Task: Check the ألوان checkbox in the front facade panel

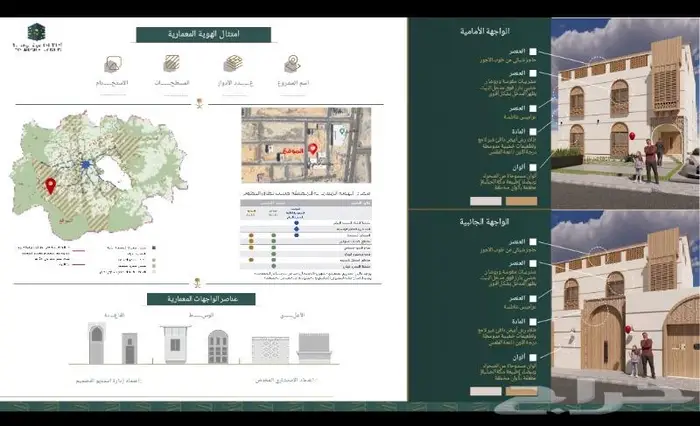Action: [533, 167]
